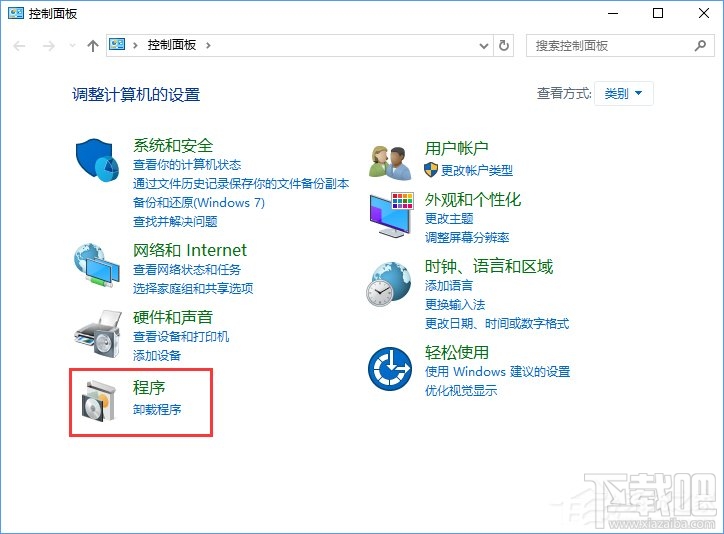724x534 pixels.
Task: Minimize the 控制面板 window
Action: (613, 13)
